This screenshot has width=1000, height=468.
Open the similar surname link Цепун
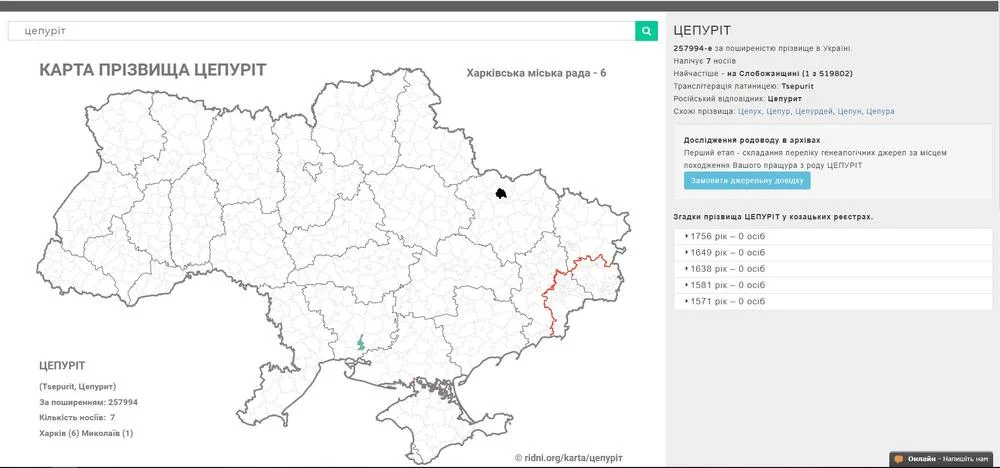tap(849, 111)
